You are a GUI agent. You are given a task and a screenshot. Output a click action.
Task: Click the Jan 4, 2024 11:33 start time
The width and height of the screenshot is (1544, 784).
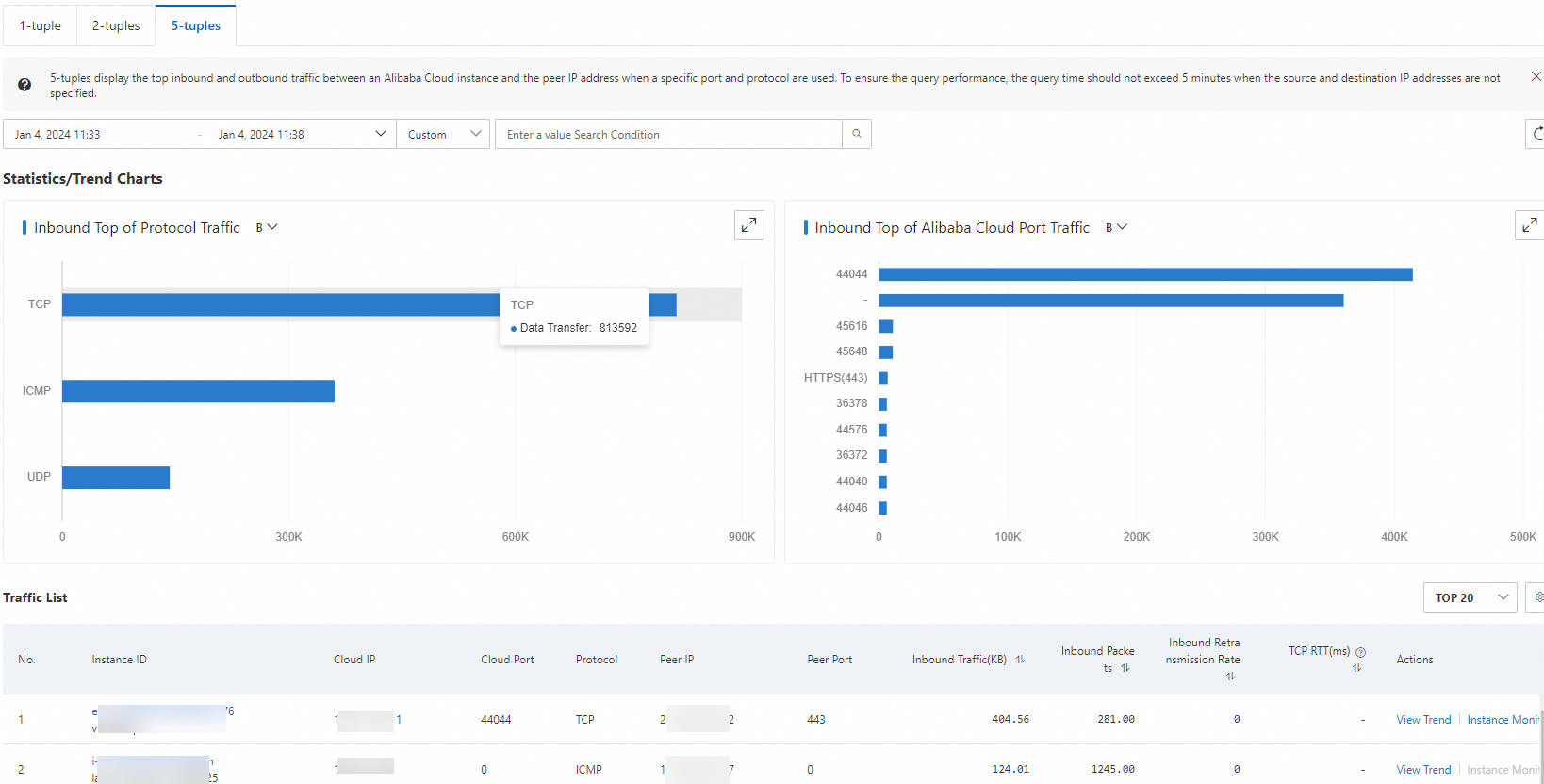57,135
